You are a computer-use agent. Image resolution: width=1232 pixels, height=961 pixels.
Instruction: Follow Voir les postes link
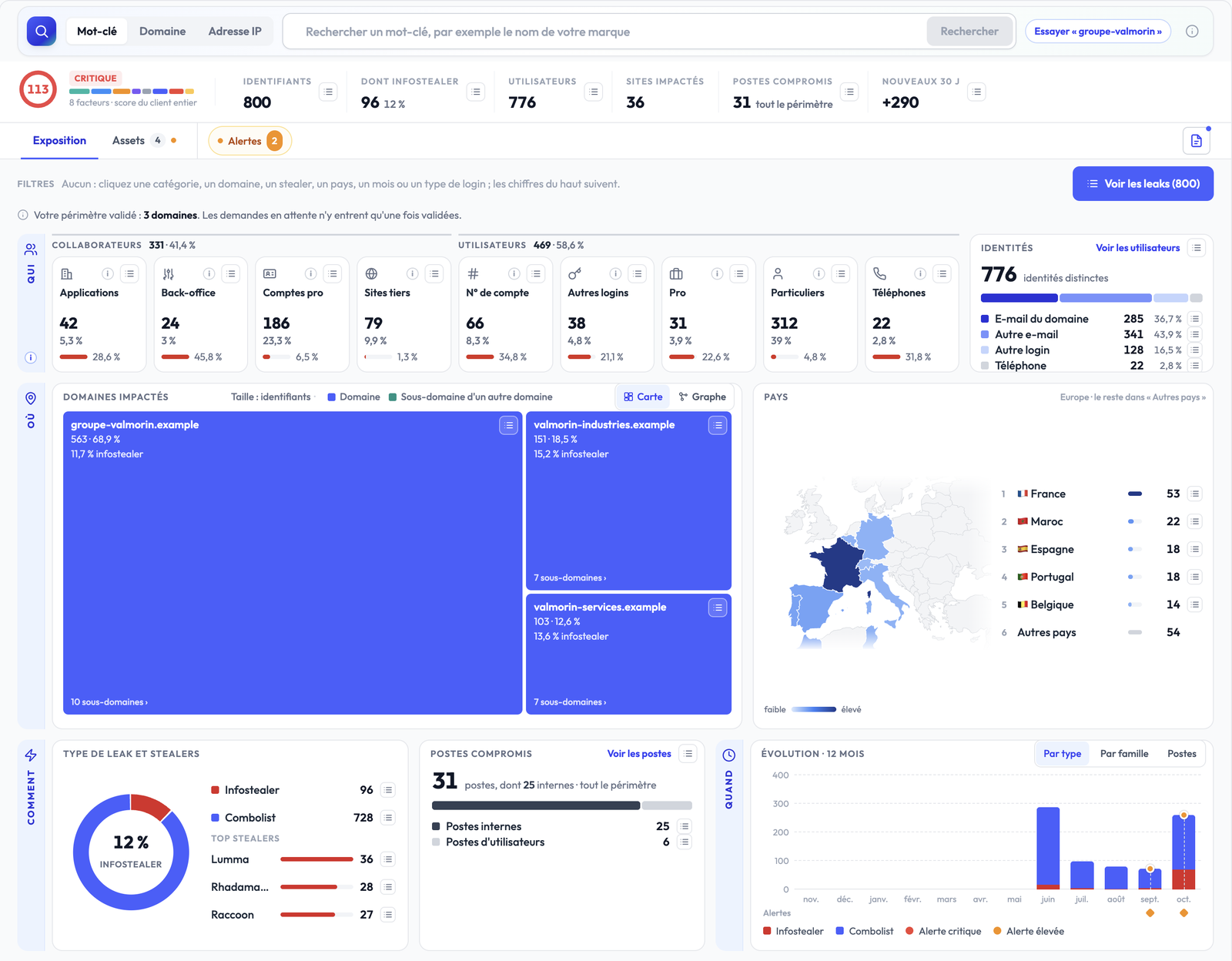point(639,754)
